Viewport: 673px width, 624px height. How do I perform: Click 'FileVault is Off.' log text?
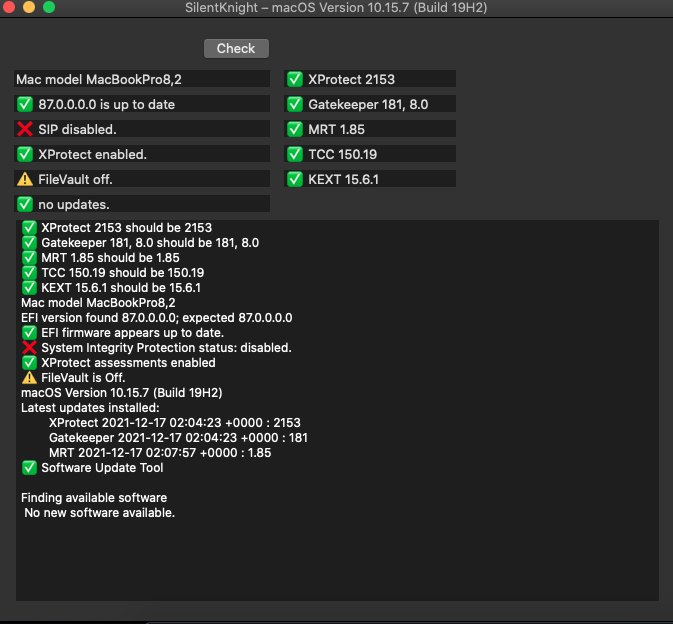click(83, 378)
